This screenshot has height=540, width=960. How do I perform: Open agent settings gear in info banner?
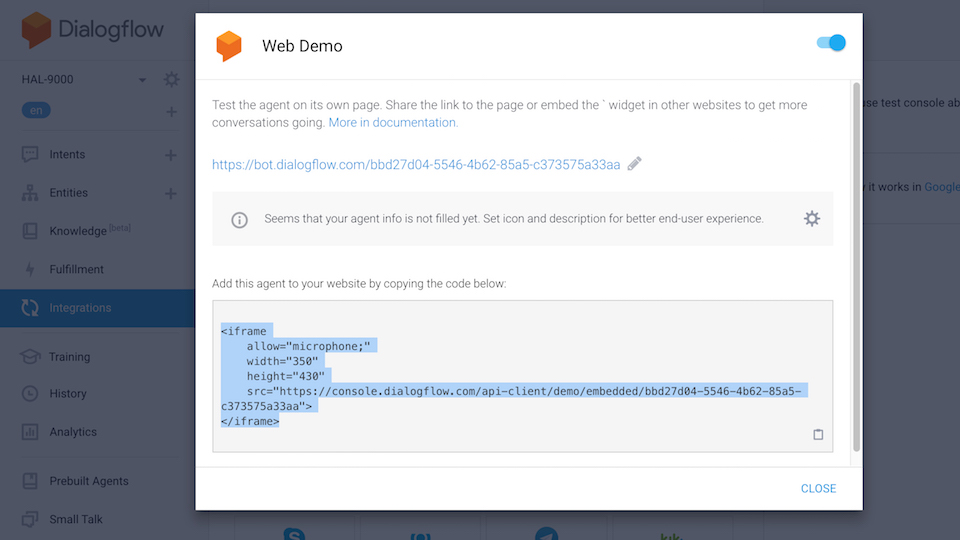pos(811,218)
